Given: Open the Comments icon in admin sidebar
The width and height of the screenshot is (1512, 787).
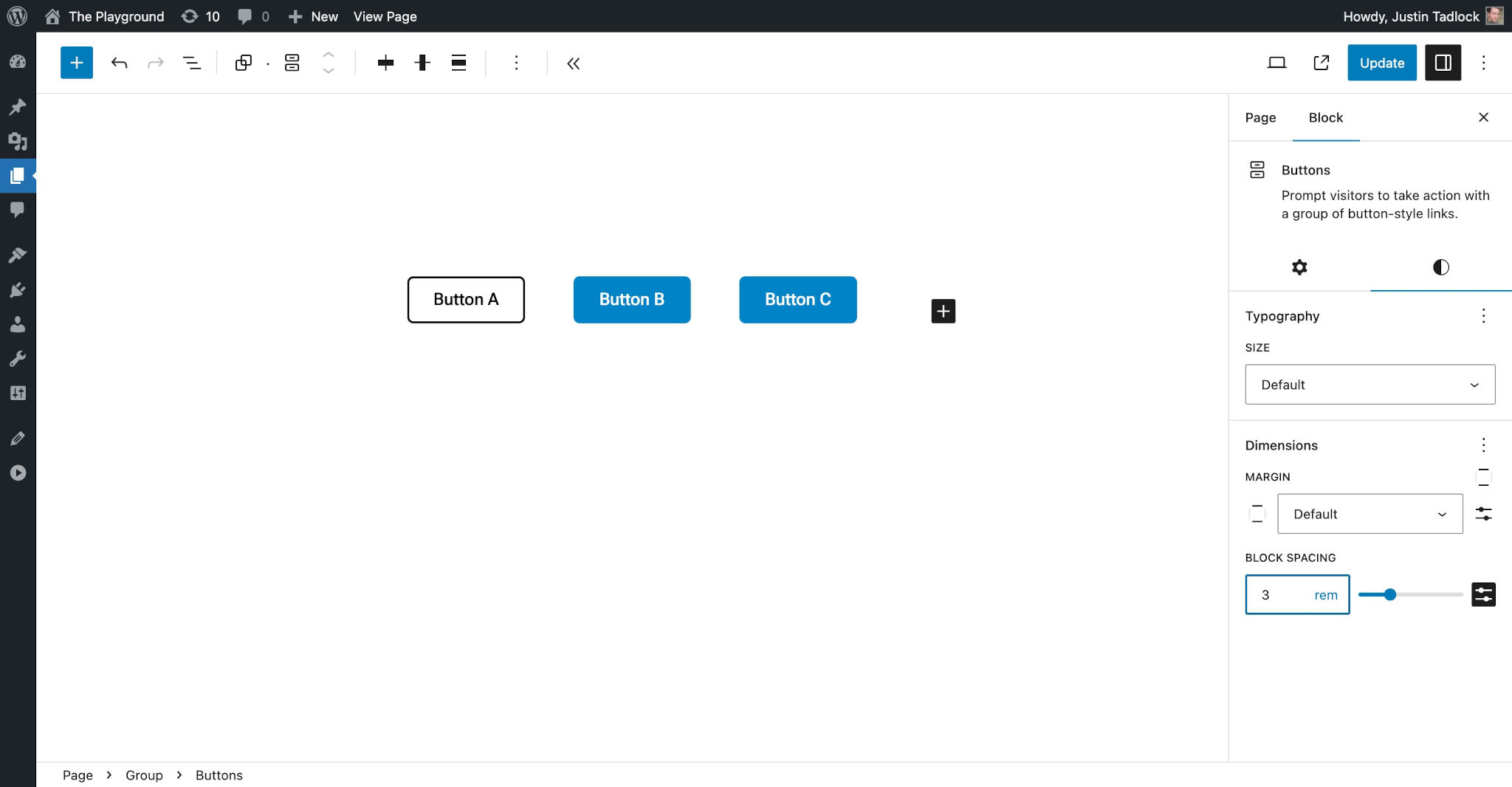Looking at the screenshot, I should [18, 210].
